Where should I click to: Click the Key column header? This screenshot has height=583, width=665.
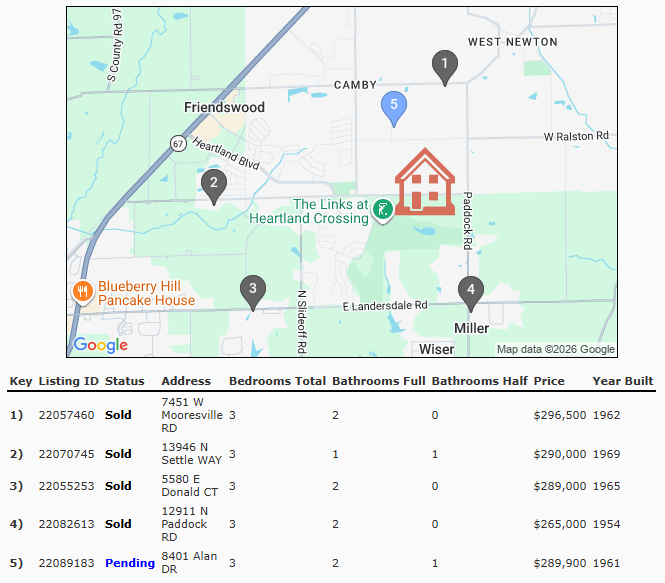[x=21, y=381]
